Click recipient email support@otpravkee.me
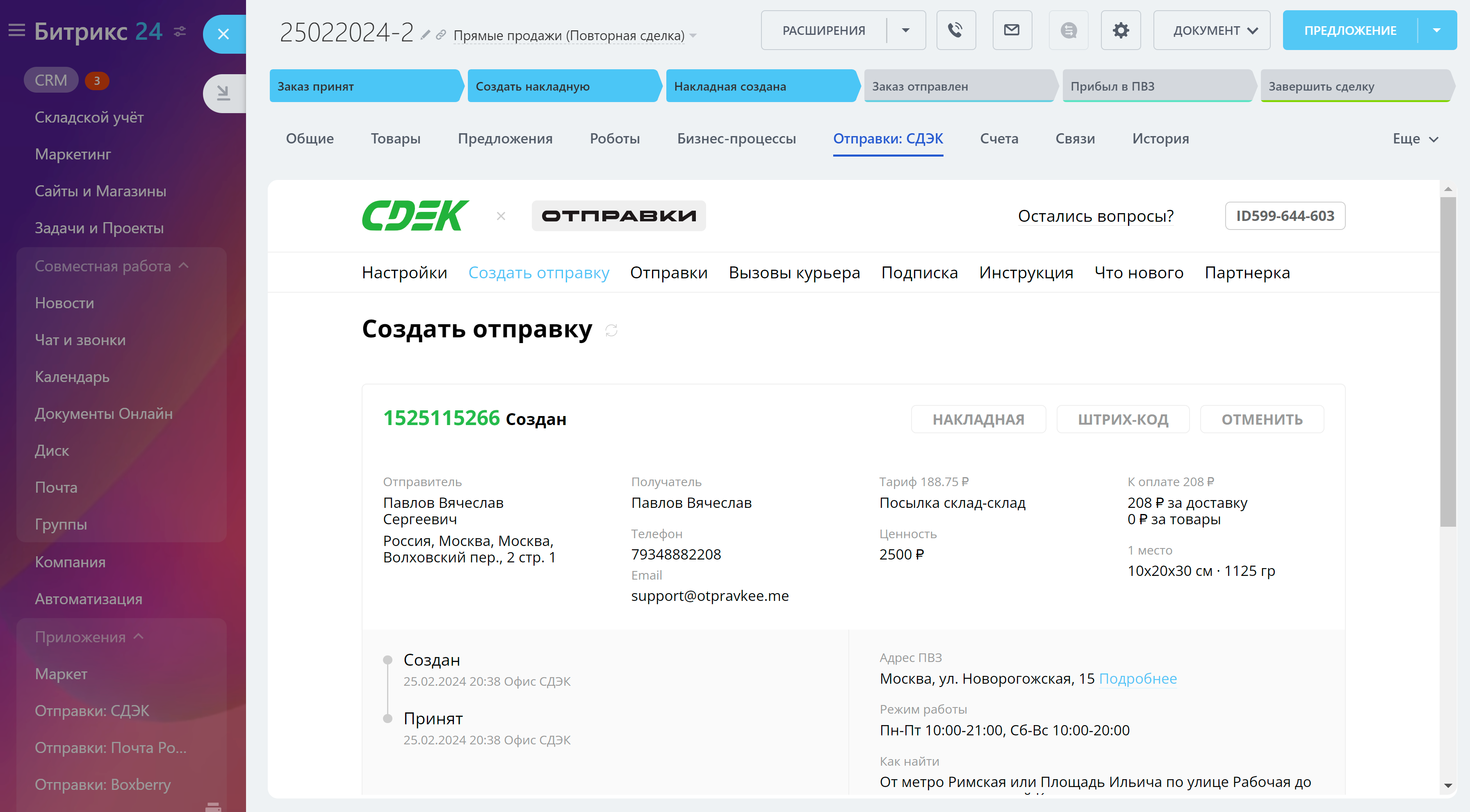Viewport: 1470px width, 812px height. click(x=710, y=596)
